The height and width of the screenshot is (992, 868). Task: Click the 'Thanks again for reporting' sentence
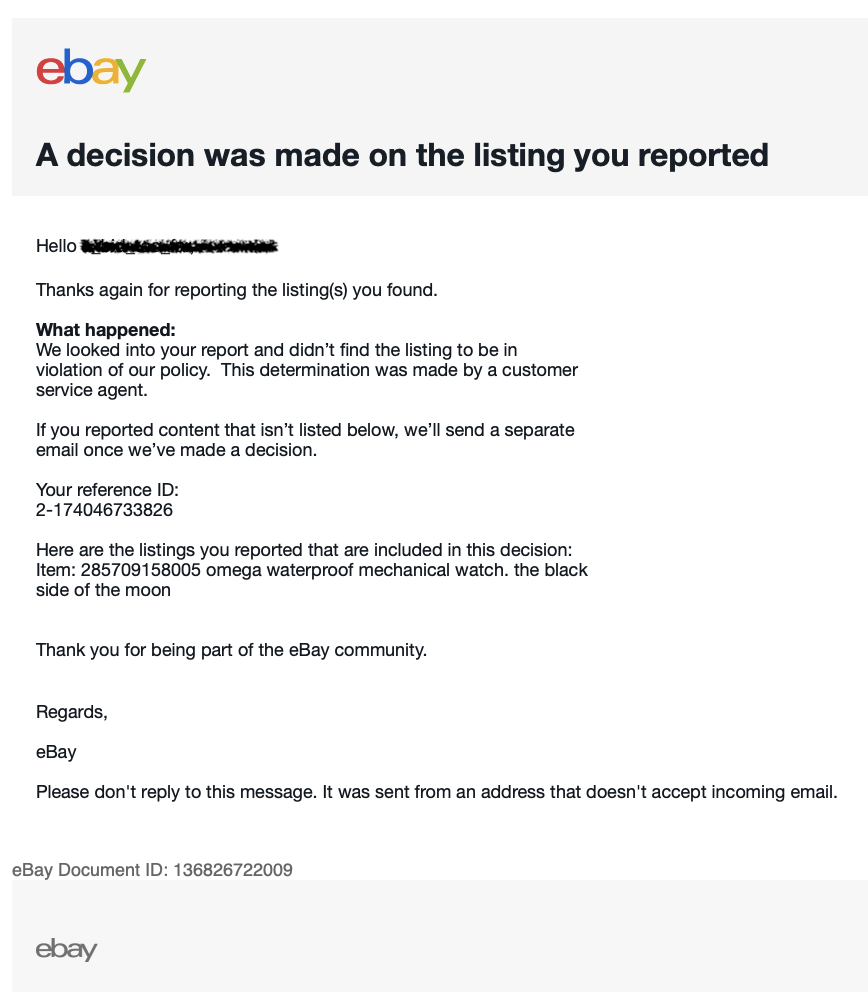click(x=237, y=290)
